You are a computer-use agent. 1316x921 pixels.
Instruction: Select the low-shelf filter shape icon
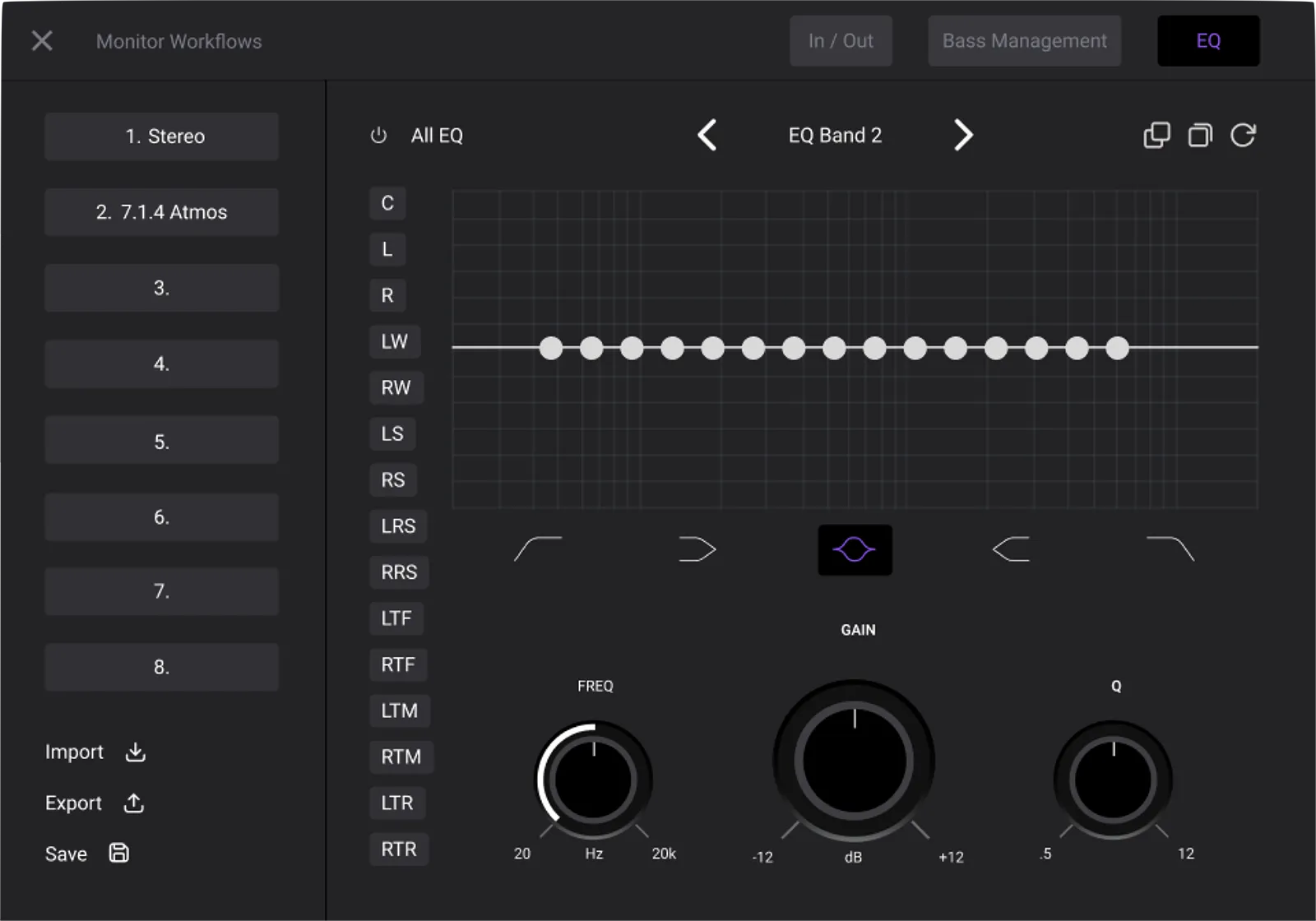click(697, 549)
